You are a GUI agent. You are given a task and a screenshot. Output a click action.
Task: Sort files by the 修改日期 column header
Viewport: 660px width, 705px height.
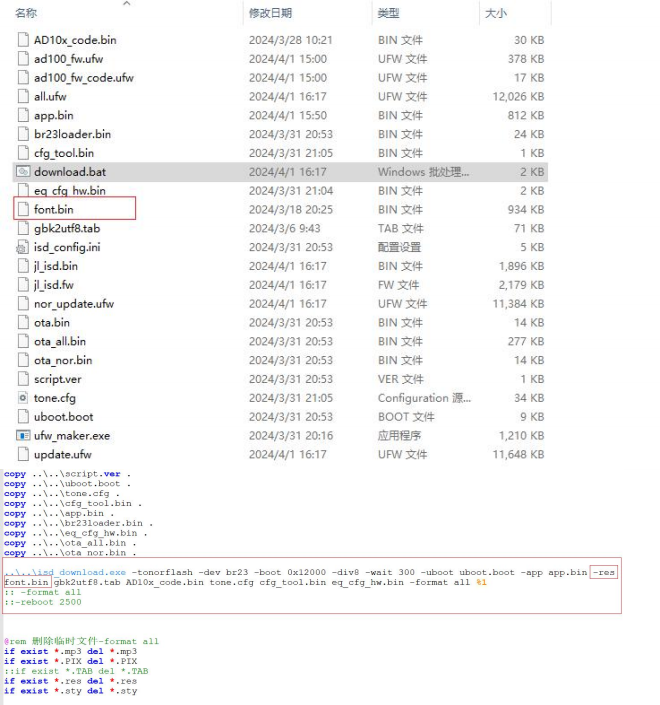271,13
